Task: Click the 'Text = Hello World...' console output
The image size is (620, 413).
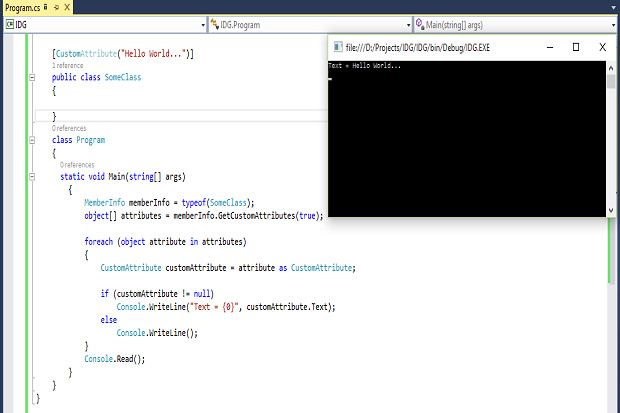Action: click(364, 66)
